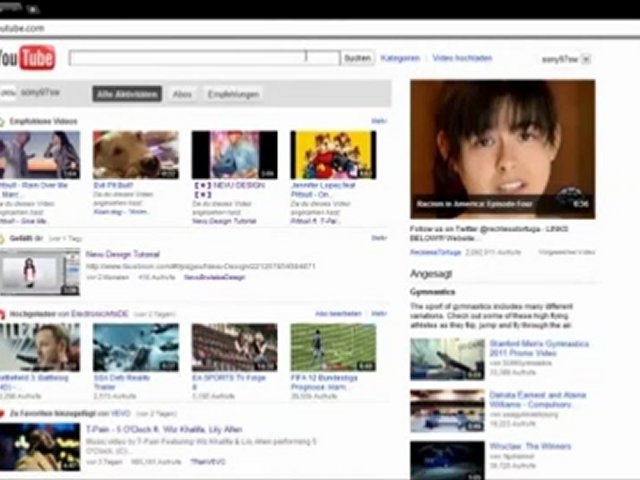Image resolution: width=640 pixels, height=480 pixels.
Task: Switch to the Abos tab
Action: pyautogui.click(x=182, y=94)
